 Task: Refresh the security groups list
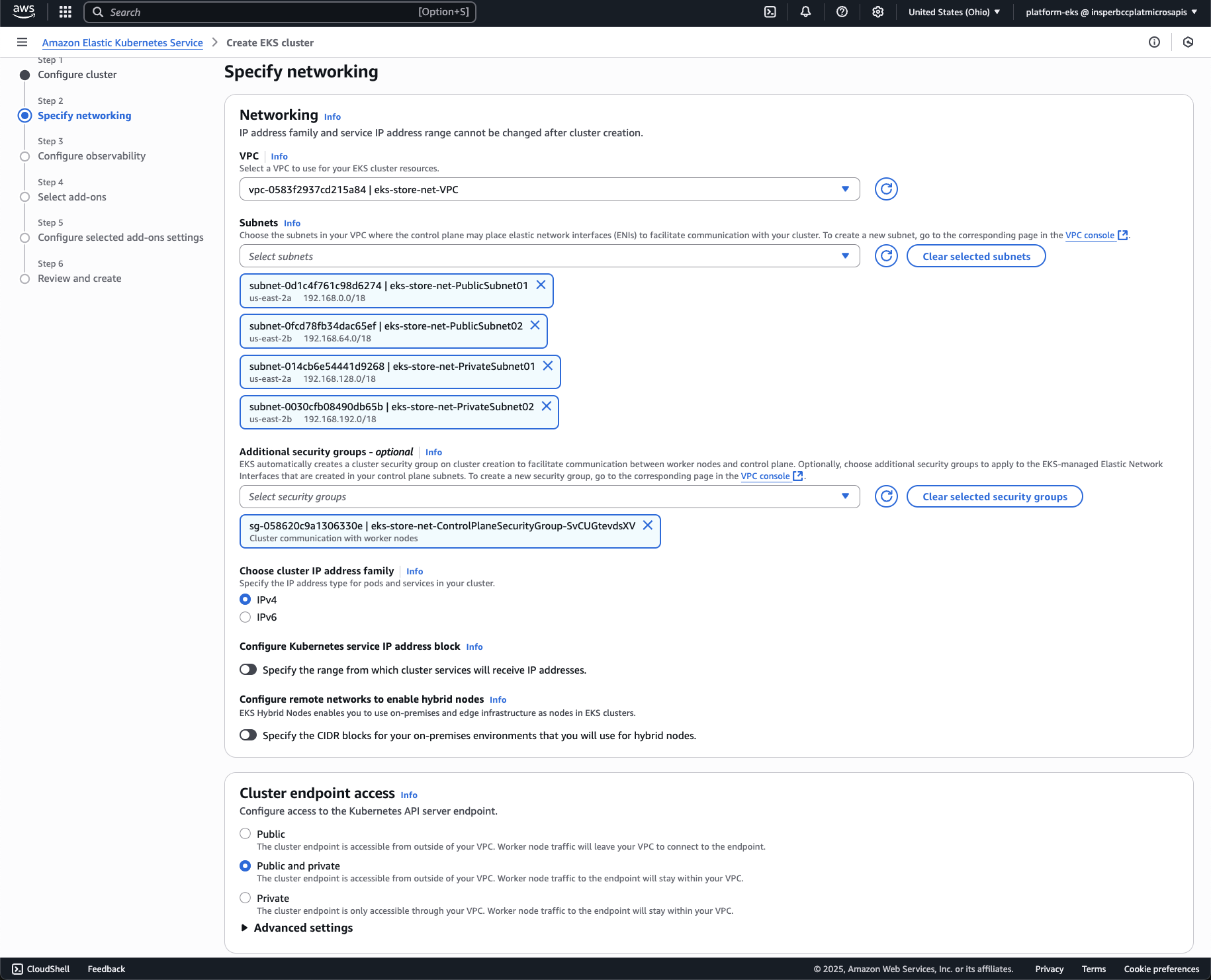pos(886,496)
